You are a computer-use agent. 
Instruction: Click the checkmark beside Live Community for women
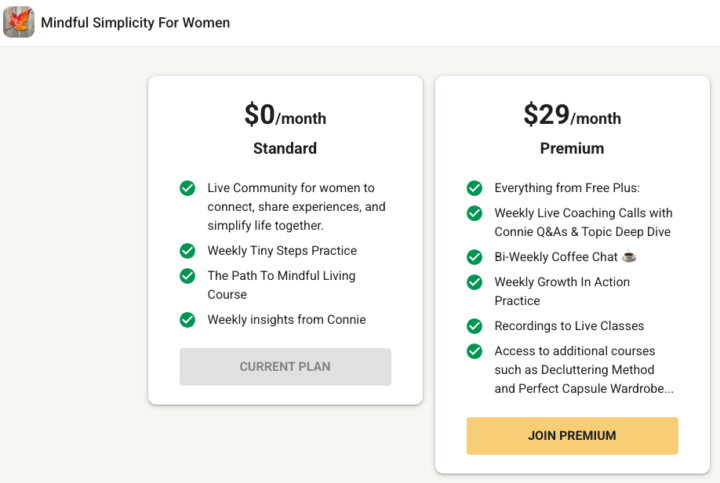(187, 188)
